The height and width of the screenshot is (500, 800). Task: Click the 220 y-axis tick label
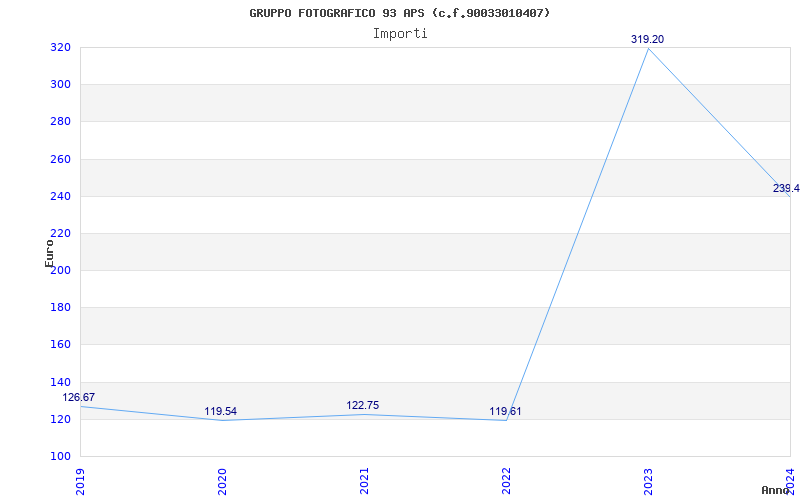[x=60, y=234]
